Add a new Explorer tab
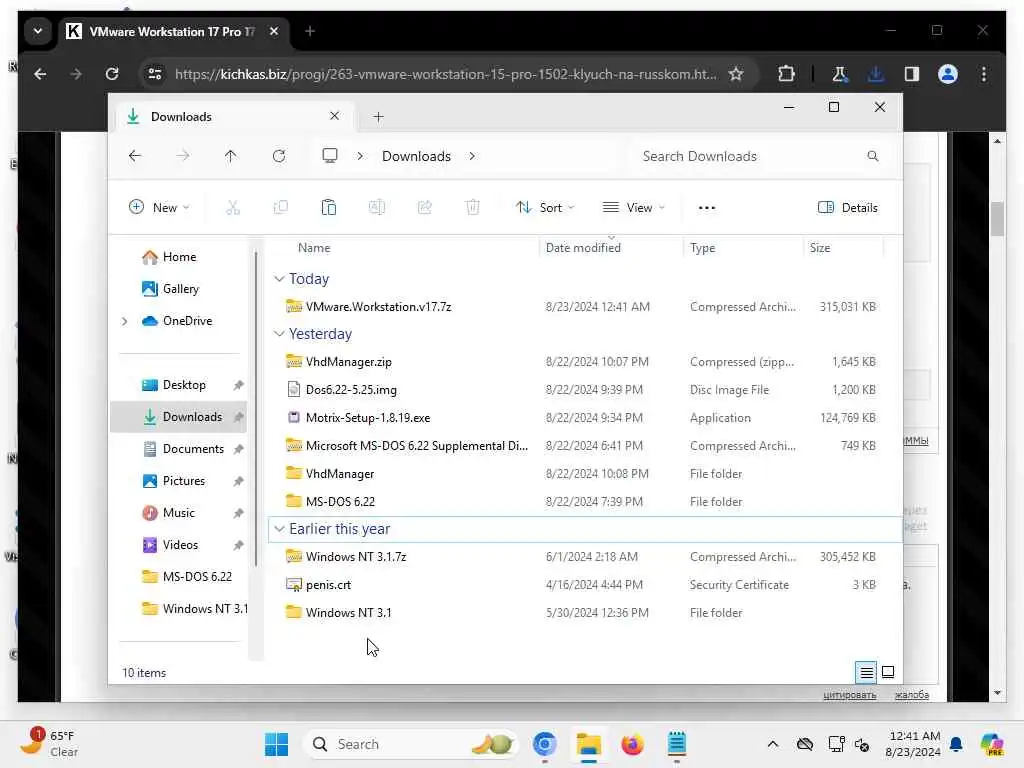This screenshot has height=768, width=1024. (378, 117)
